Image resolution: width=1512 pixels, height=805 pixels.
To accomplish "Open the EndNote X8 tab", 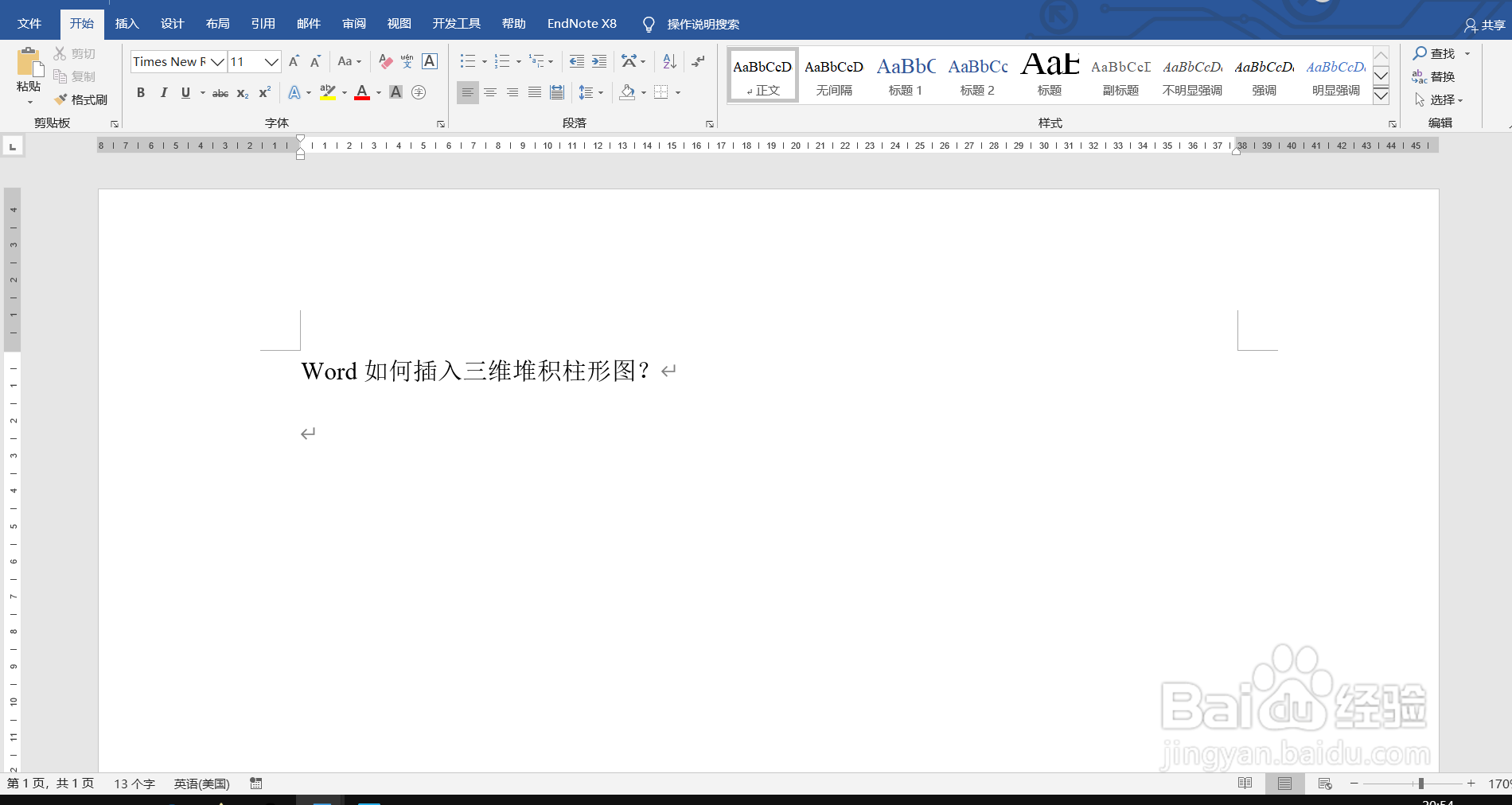I will 582,23.
